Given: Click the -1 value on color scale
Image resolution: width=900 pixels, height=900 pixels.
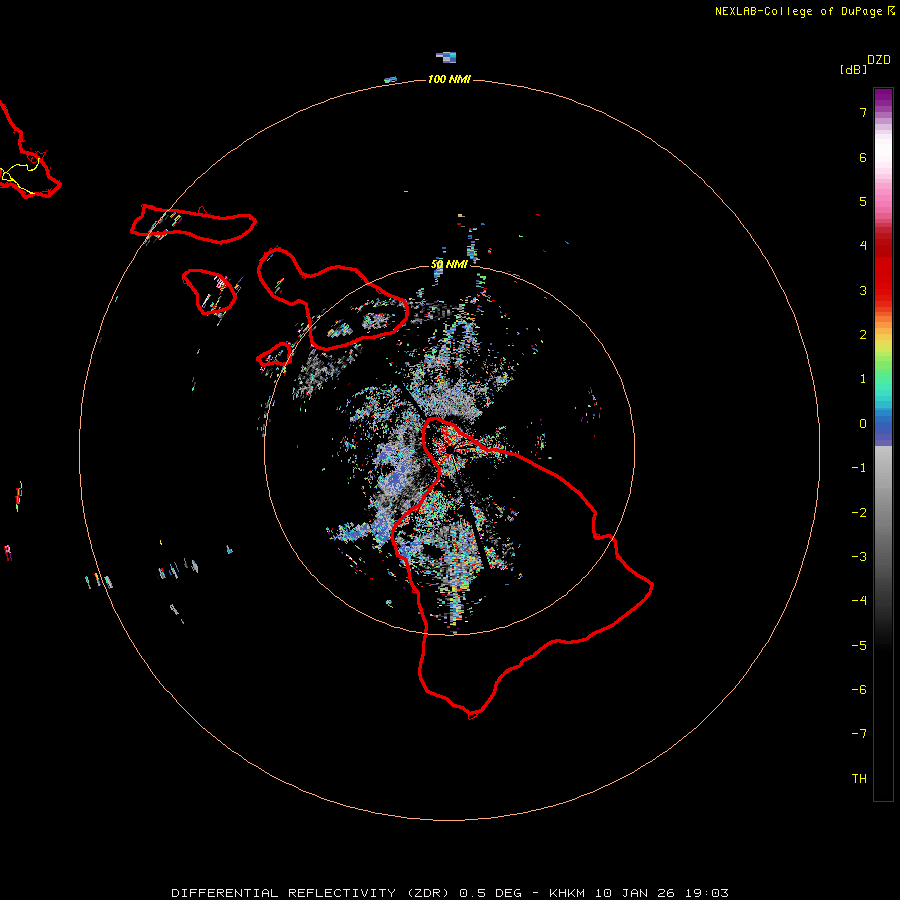Looking at the screenshot, I should click(859, 468).
